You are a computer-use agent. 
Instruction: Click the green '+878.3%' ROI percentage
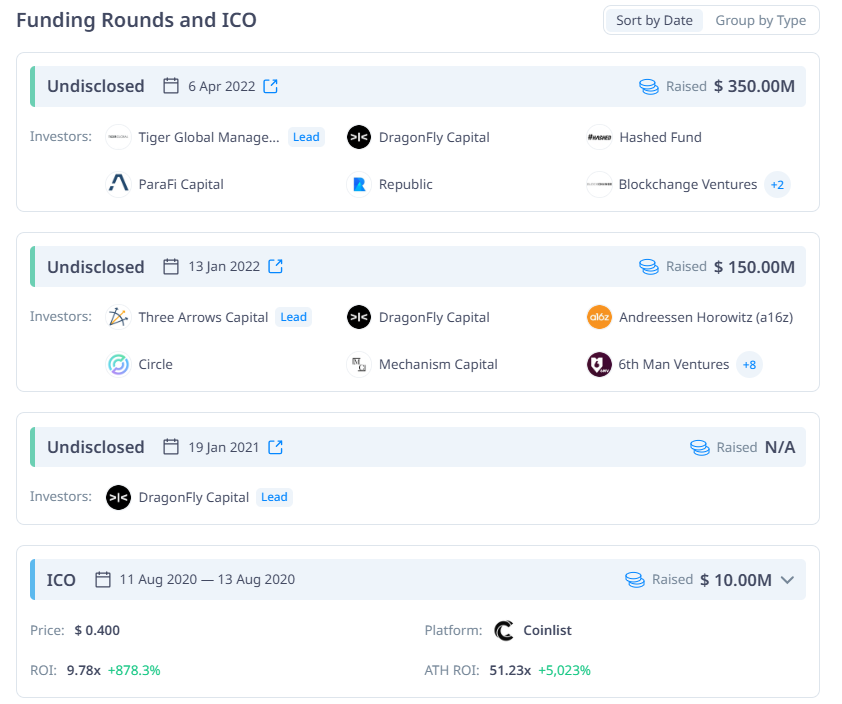tap(134, 670)
